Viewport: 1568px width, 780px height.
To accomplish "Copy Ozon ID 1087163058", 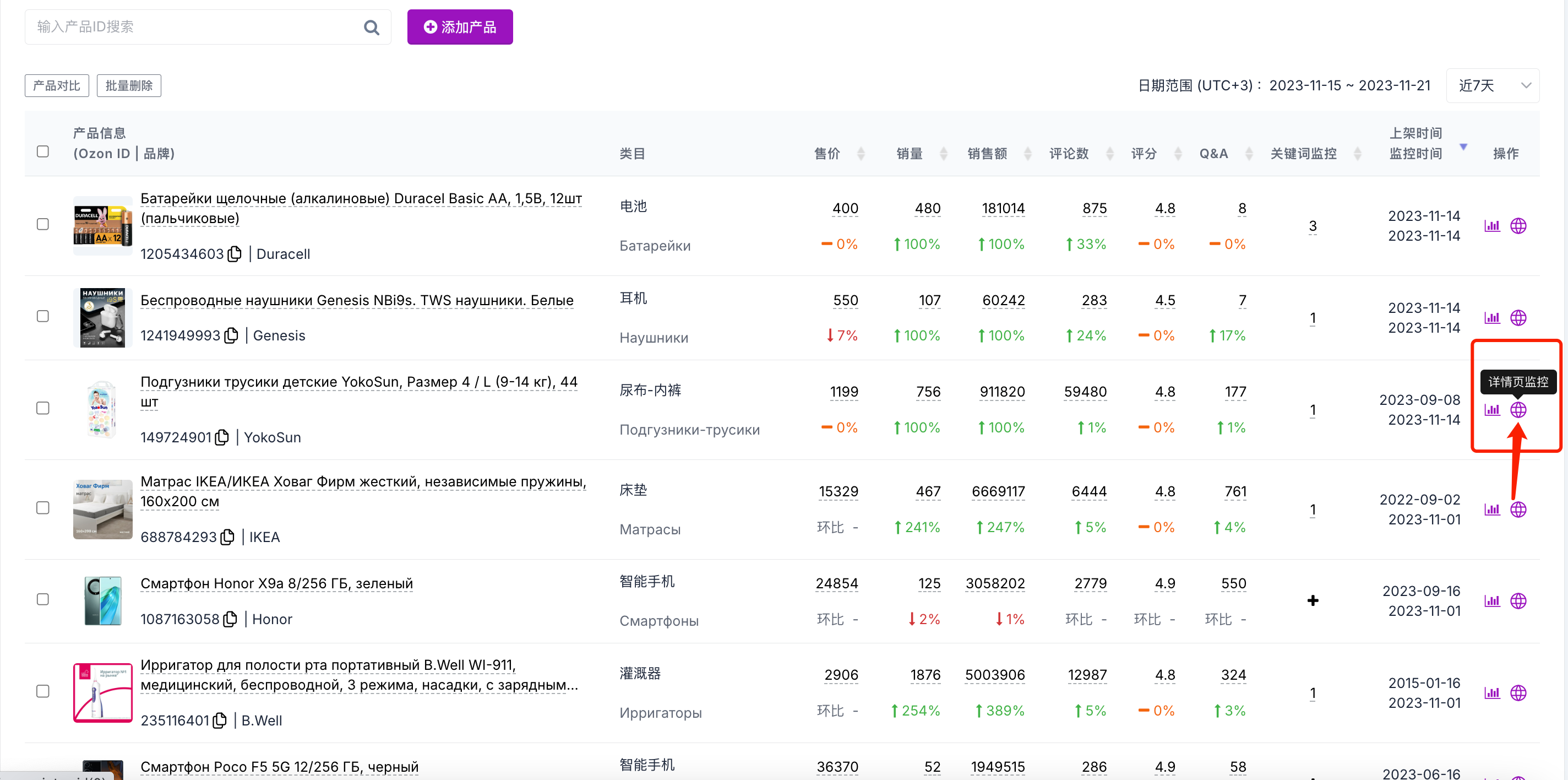I will 230,619.
